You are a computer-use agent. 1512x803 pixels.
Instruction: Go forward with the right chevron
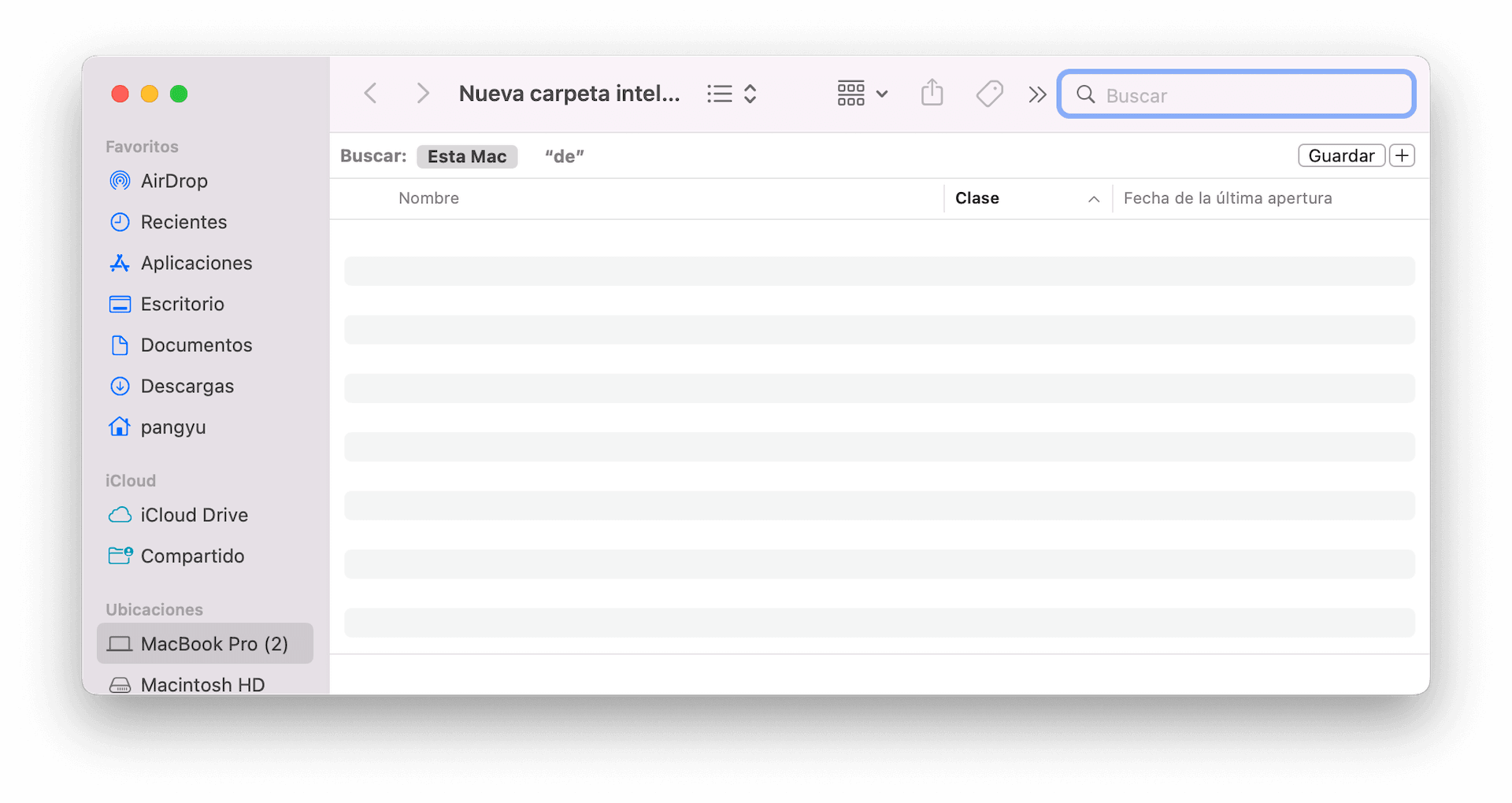tap(423, 94)
